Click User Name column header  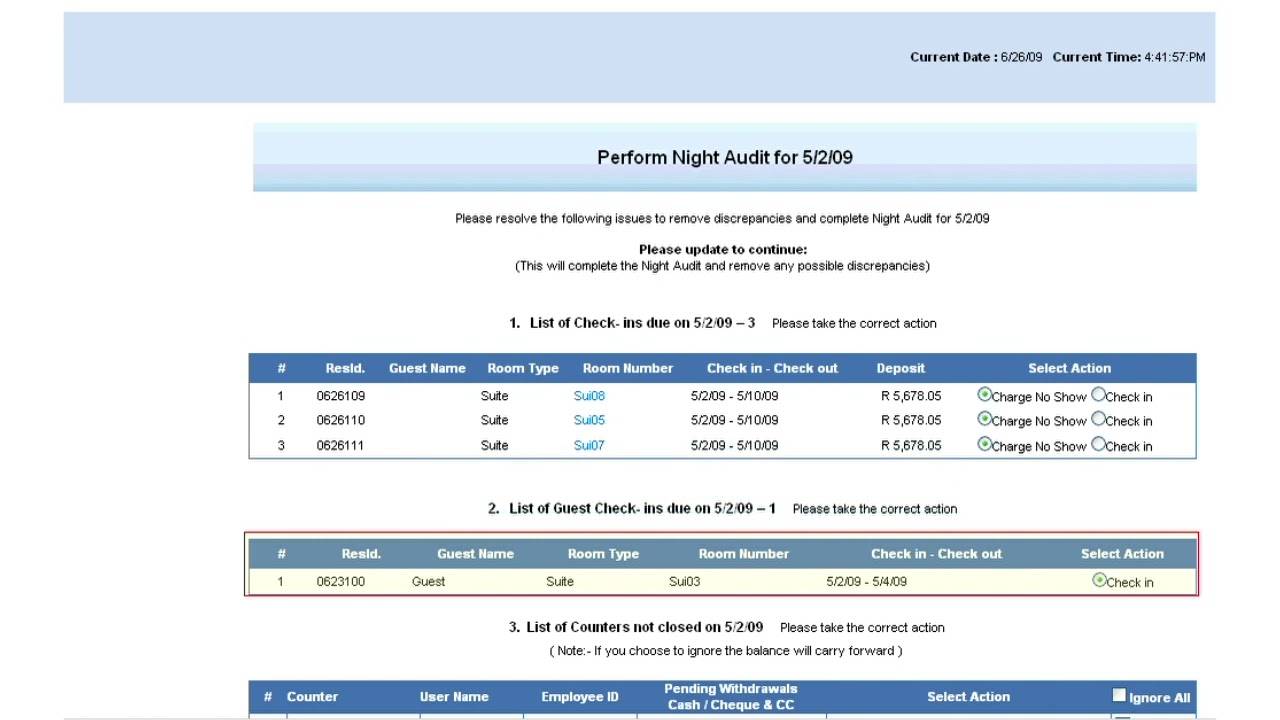click(x=454, y=697)
